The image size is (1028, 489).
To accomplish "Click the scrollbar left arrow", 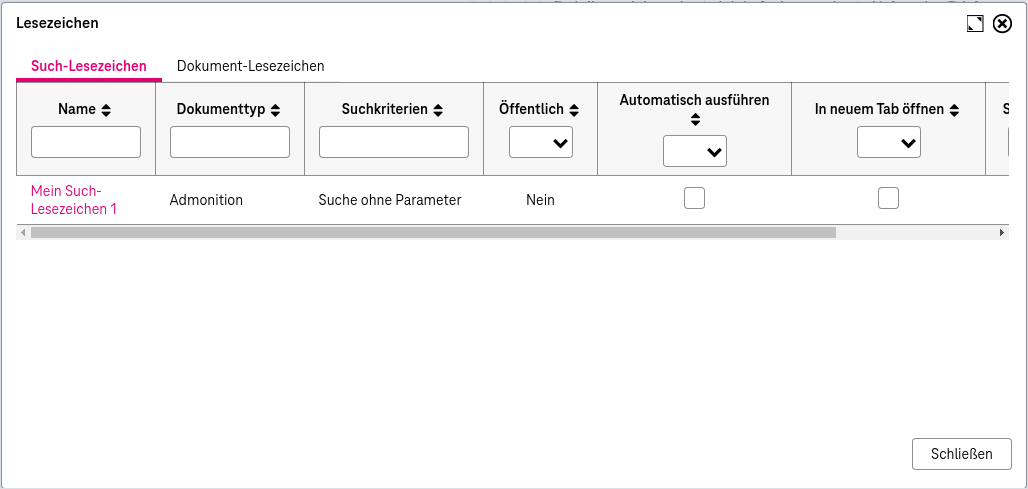I will (x=24, y=232).
